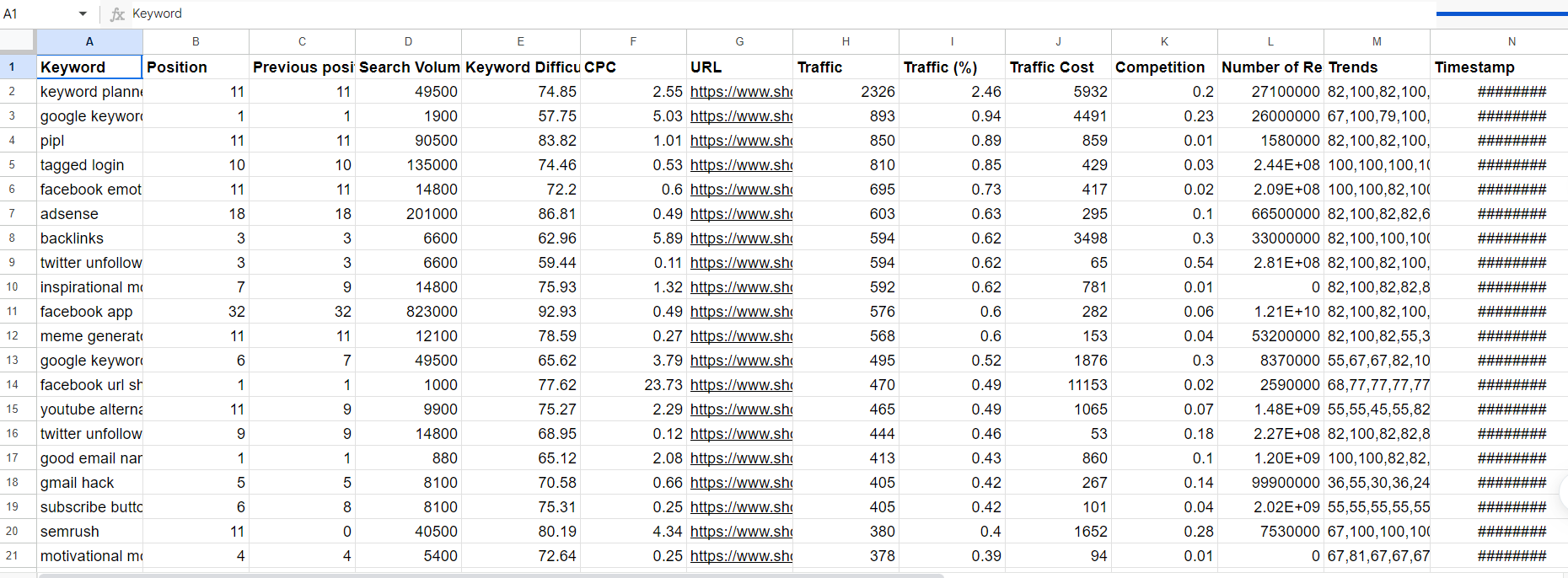Select column I header
The image size is (1568, 578).
click(x=952, y=41)
